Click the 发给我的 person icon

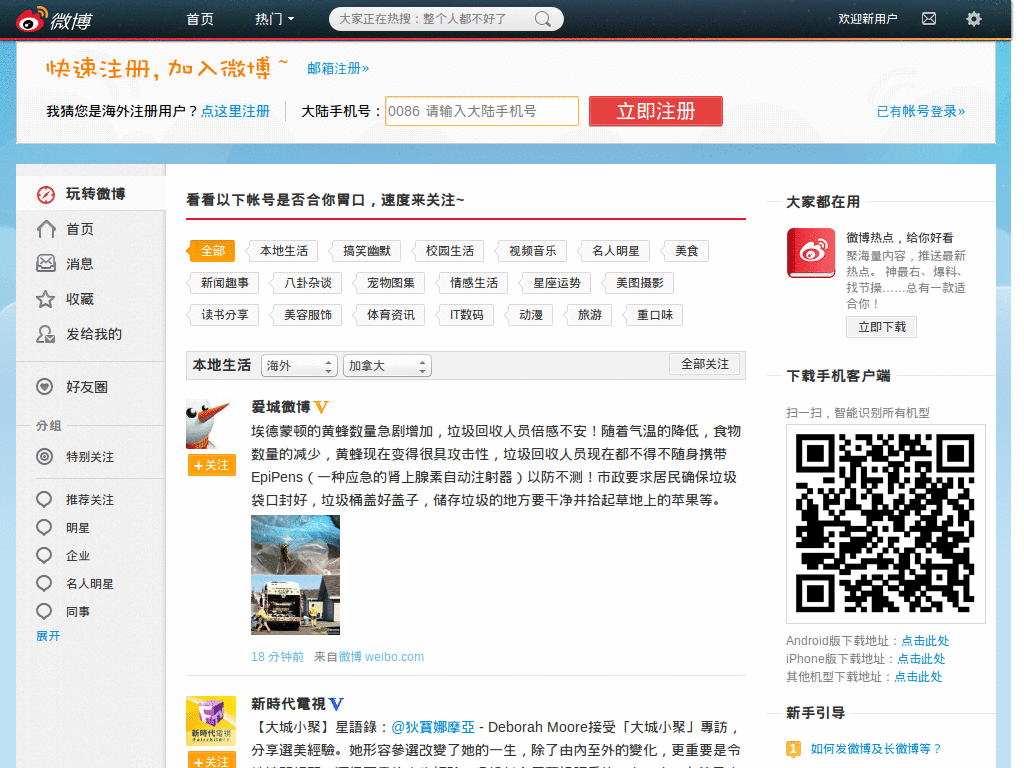coord(46,334)
